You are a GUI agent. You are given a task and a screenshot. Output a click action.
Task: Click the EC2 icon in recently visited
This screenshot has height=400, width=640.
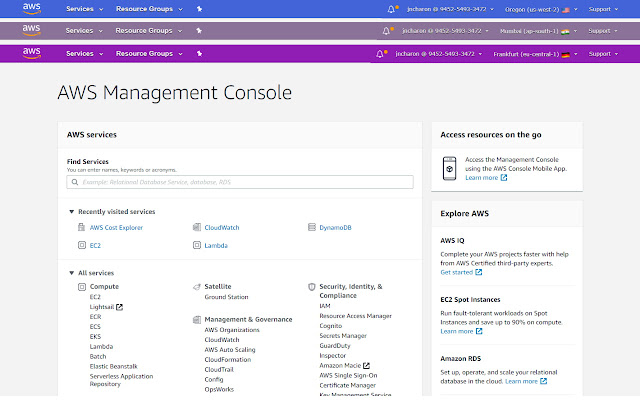pyautogui.click(x=82, y=245)
